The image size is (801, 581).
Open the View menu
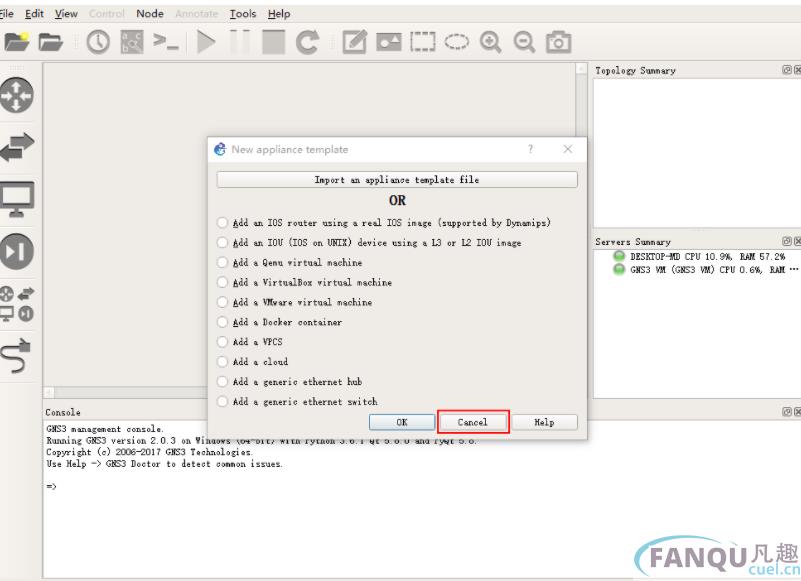pyautogui.click(x=66, y=14)
